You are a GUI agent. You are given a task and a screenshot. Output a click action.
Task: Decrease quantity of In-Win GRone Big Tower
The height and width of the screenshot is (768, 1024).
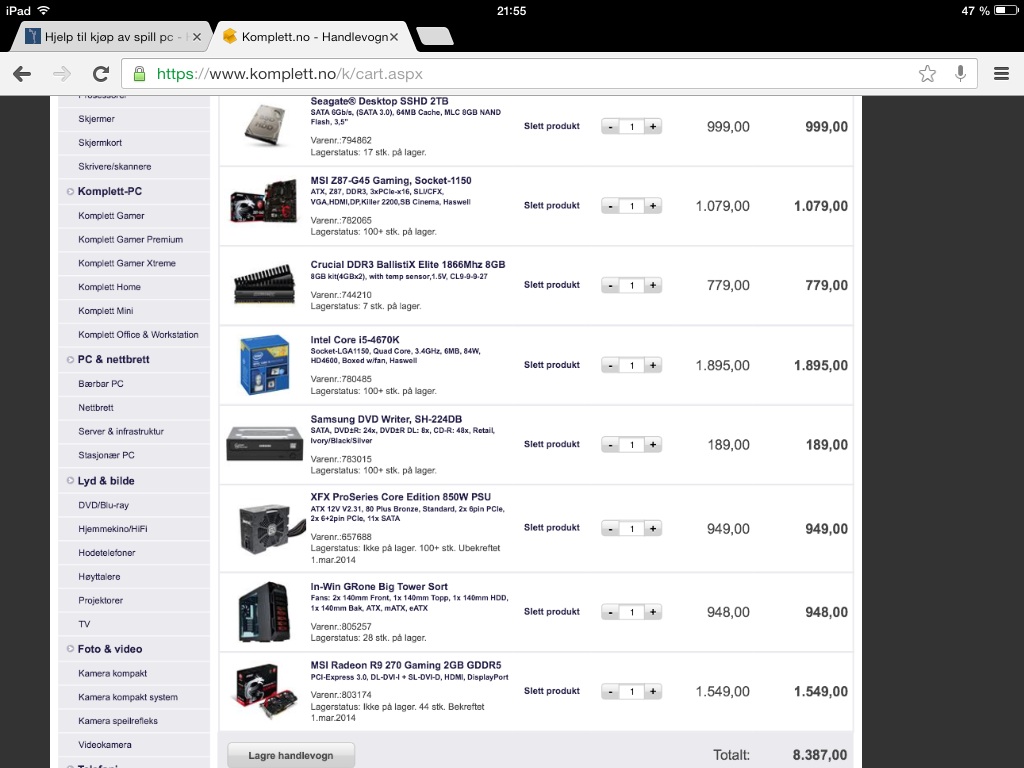pos(611,612)
